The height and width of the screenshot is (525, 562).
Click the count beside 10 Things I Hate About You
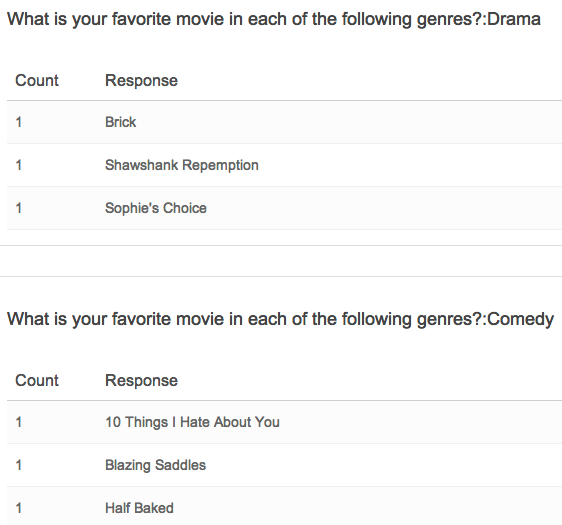coord(19,422)
